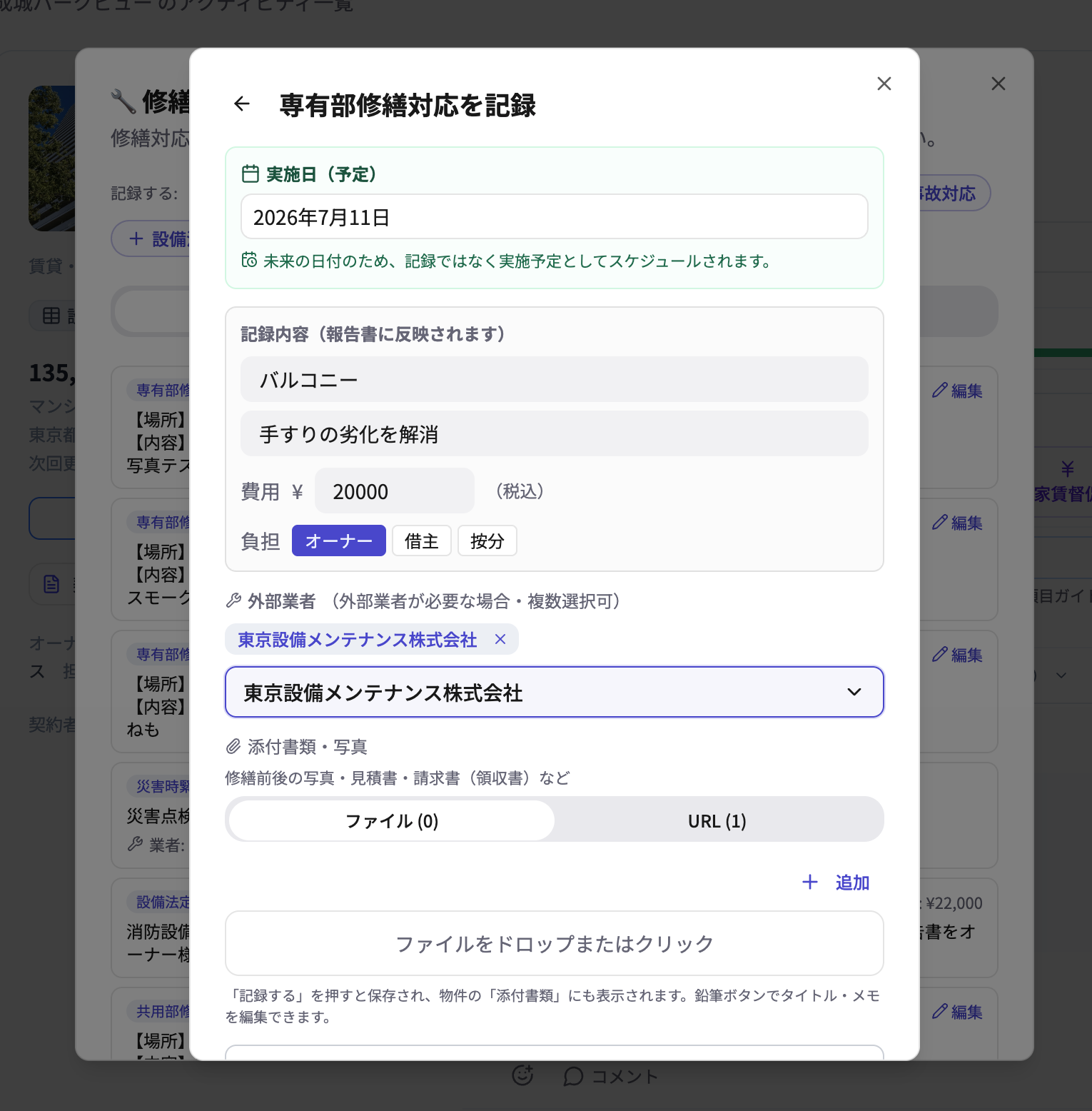This screenshot has height=1111, width=1092.
Task: Click the wrench icon beside 修繕 heading
Action: tap(123, 101)
